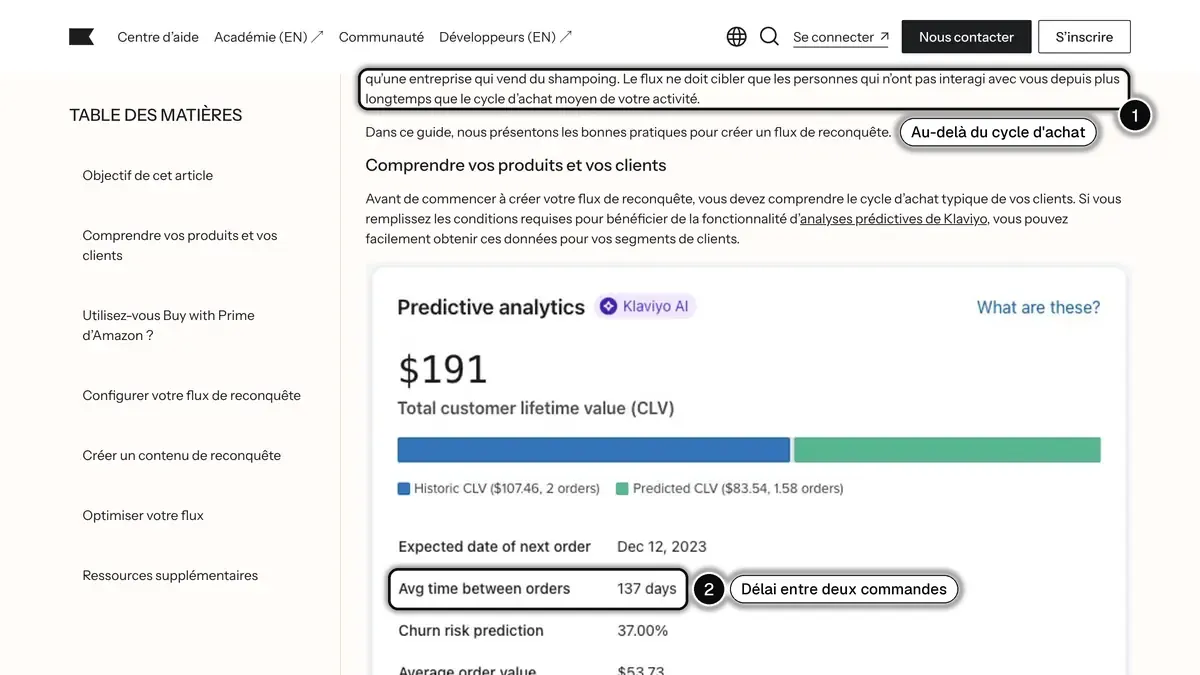Jump to Optimiser votre flux
The width and height of the screenshot is (1200, 675).
(143, 515)
